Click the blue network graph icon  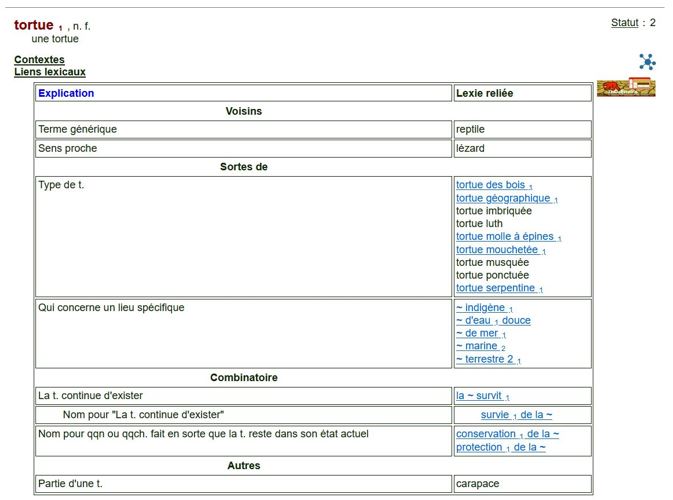click(647, 62)
